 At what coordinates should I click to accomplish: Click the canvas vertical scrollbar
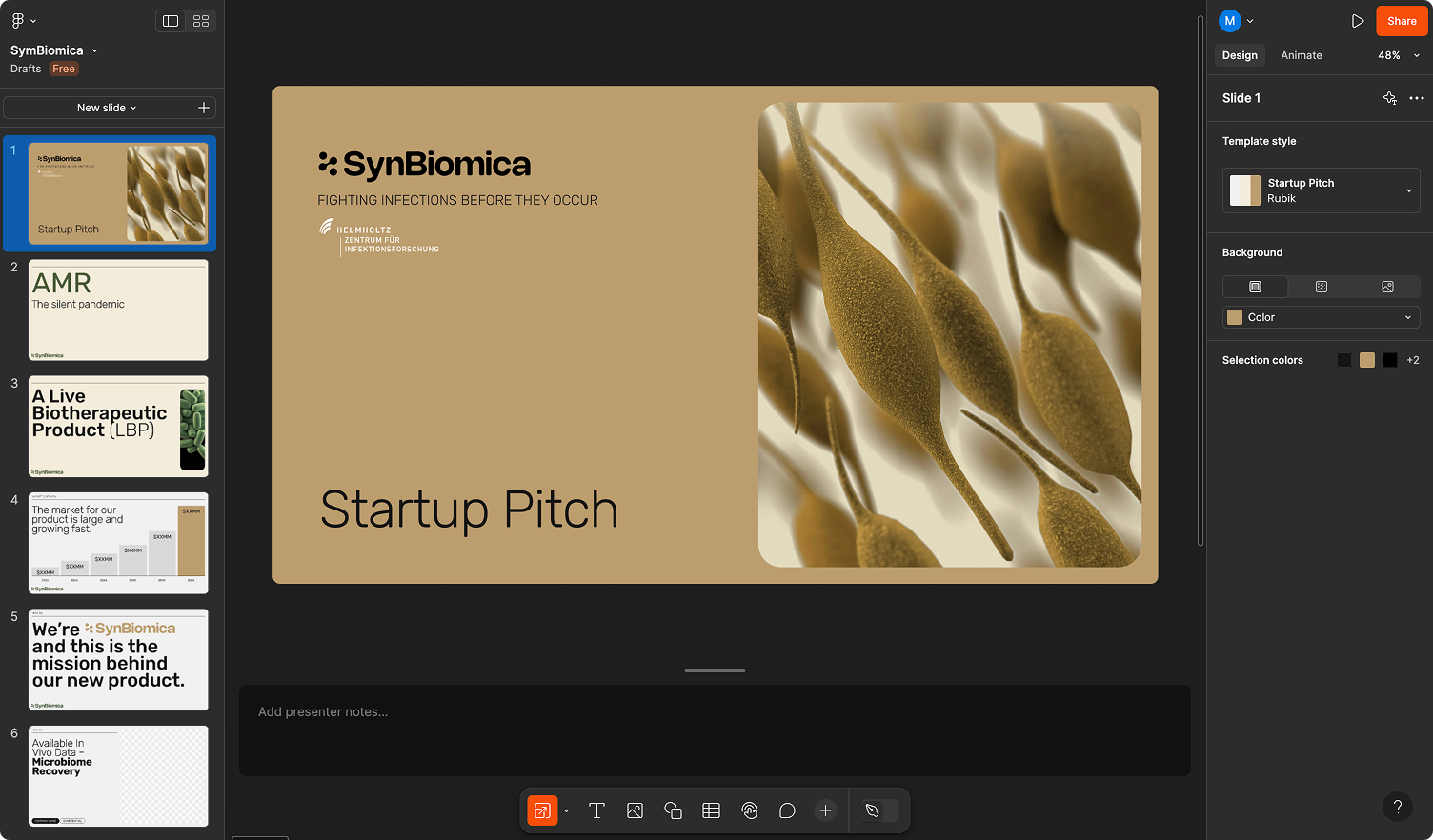click(x=1201, y=281)
